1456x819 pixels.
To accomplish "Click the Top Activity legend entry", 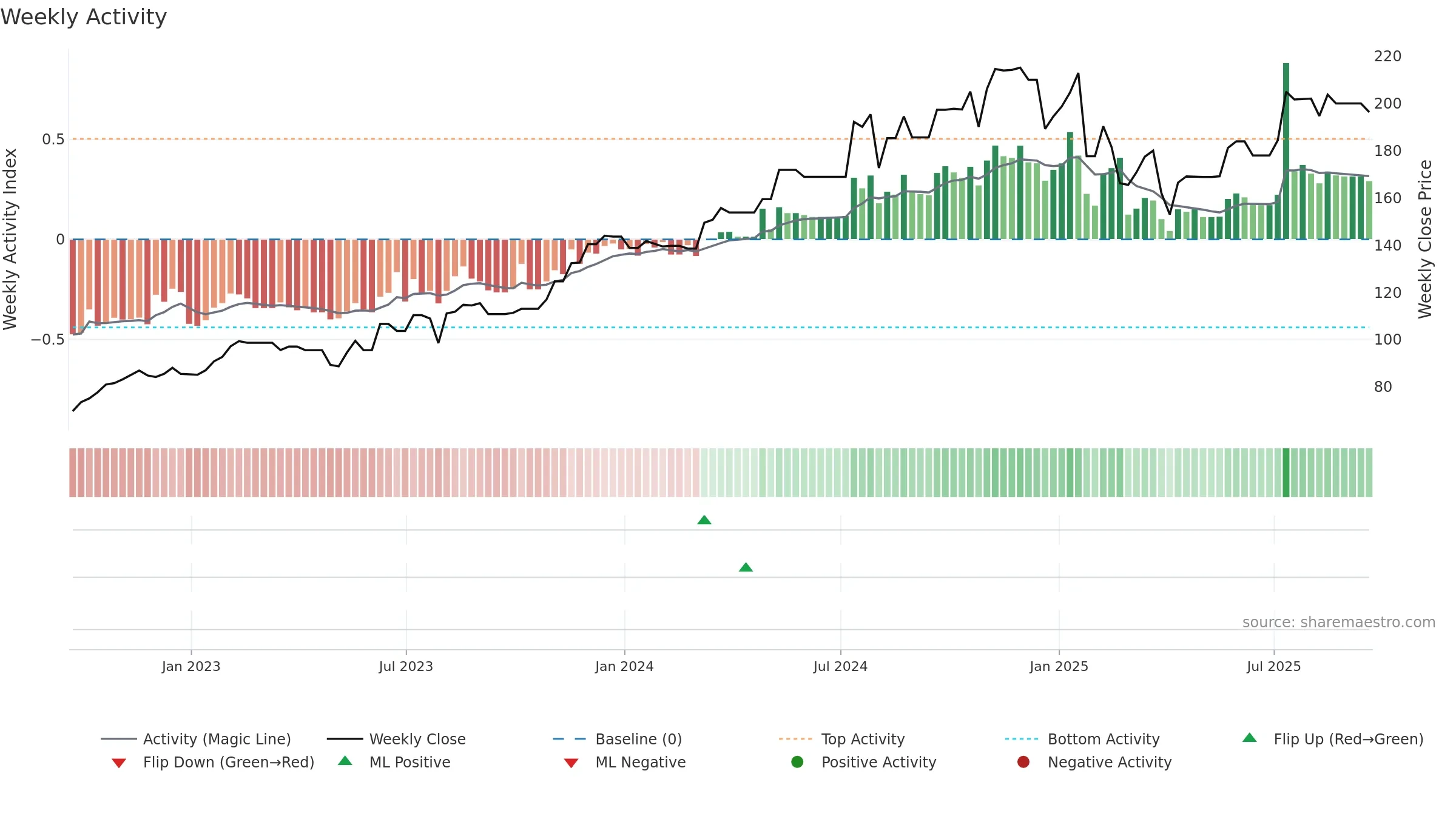I will (x=841, y=739).
